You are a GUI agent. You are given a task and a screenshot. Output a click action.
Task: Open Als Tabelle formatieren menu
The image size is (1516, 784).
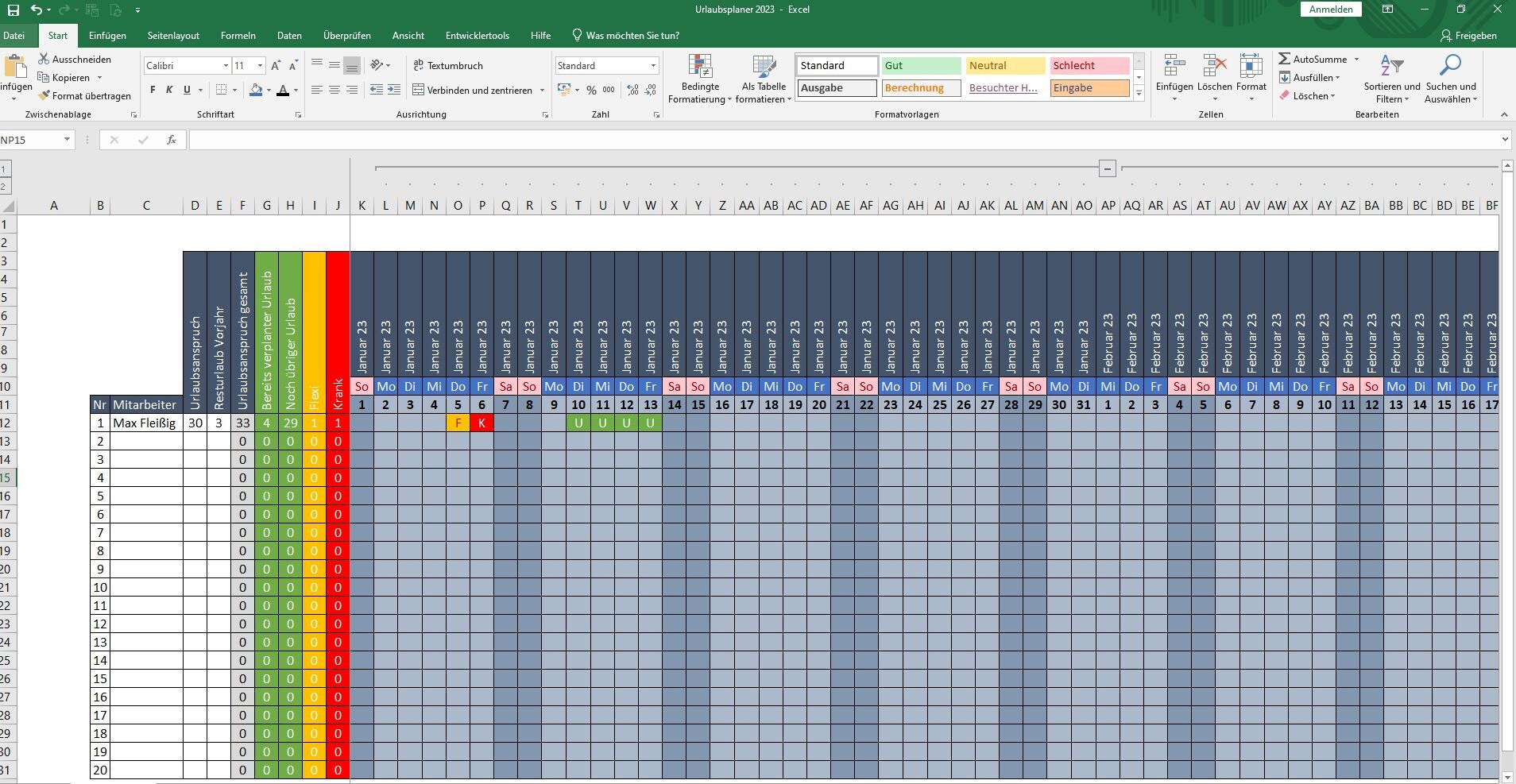click(x=764, y=79)
